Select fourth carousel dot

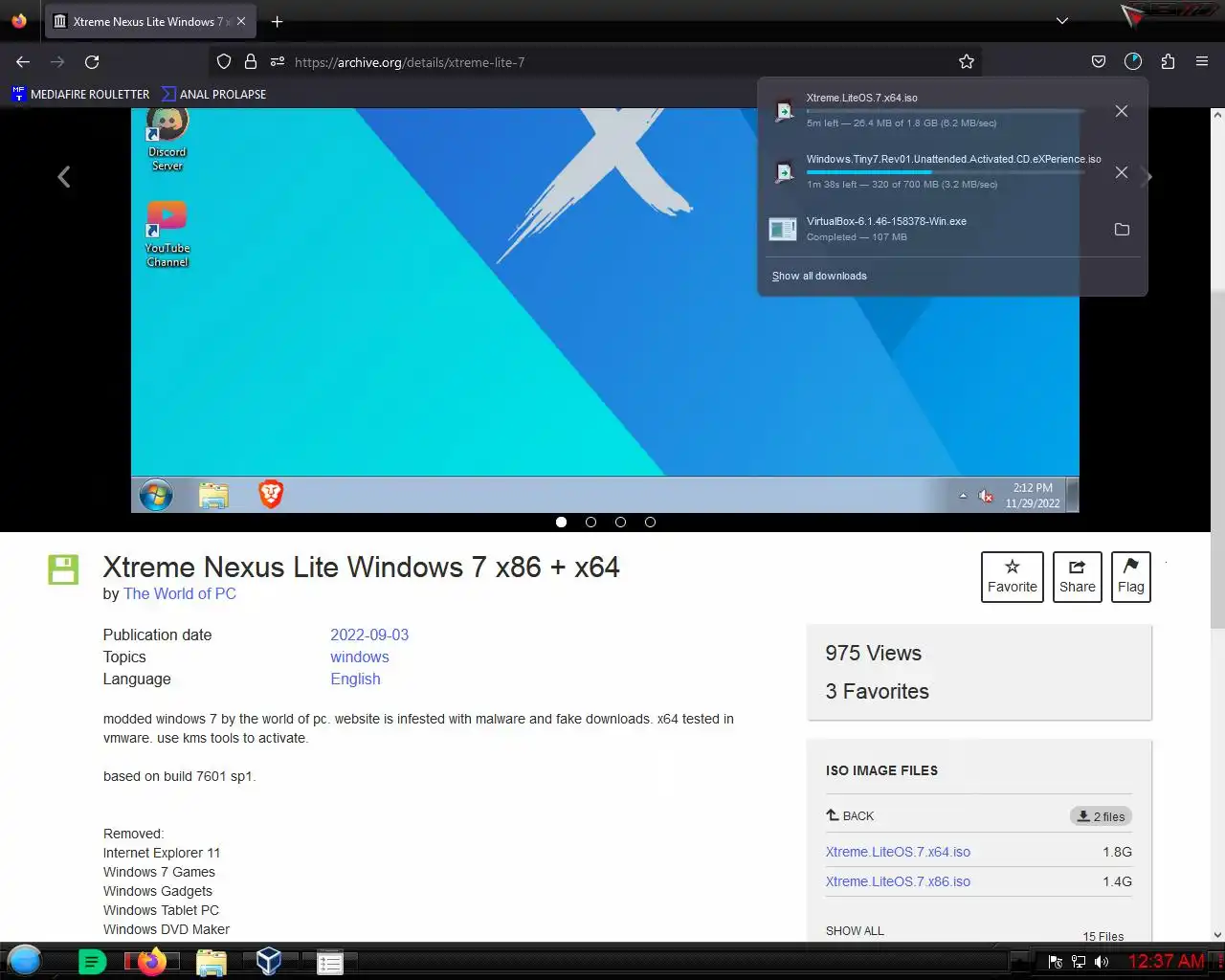(x=650, y=522)
